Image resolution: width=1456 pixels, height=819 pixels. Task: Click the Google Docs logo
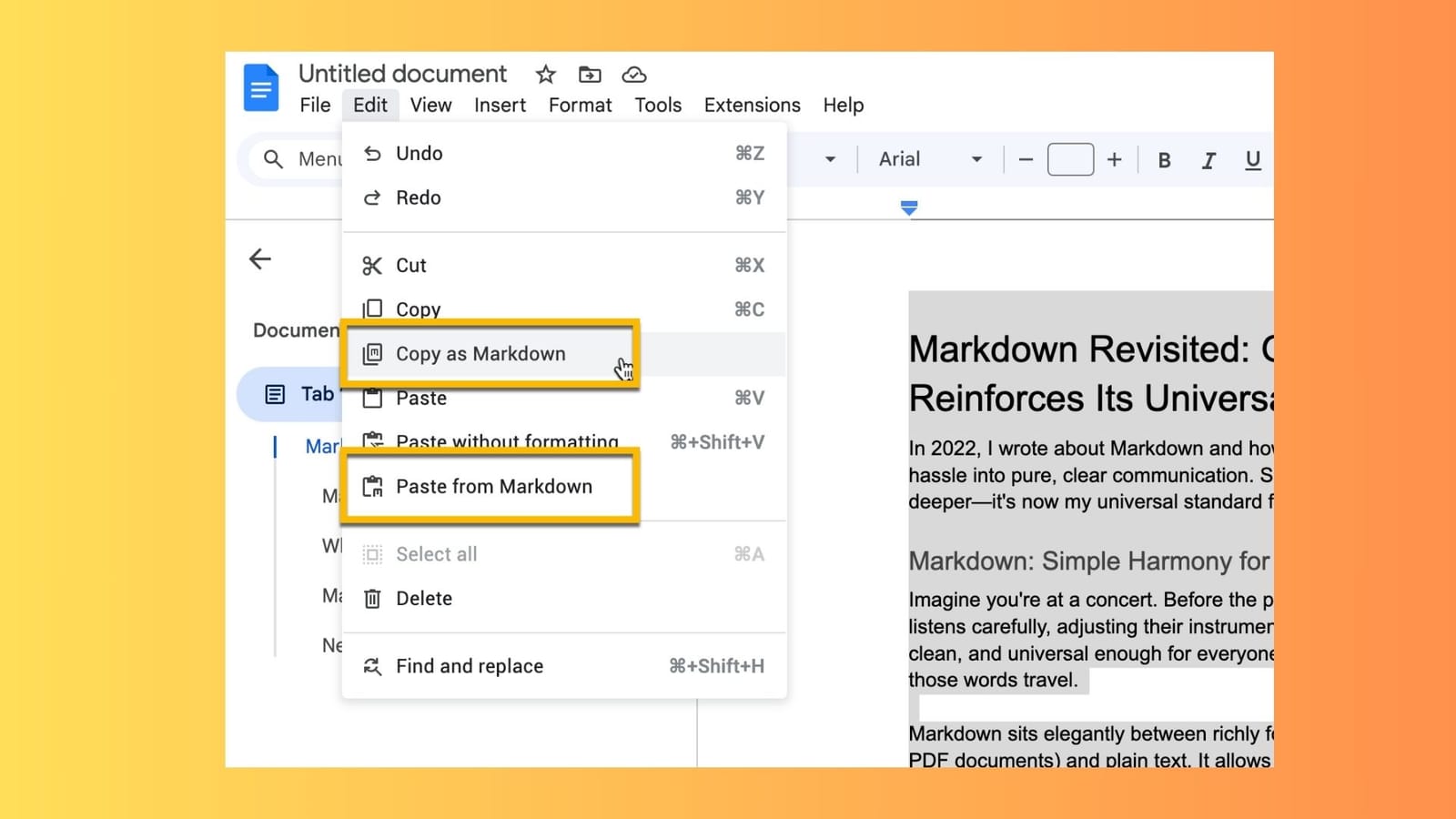(x=260, y=87)
